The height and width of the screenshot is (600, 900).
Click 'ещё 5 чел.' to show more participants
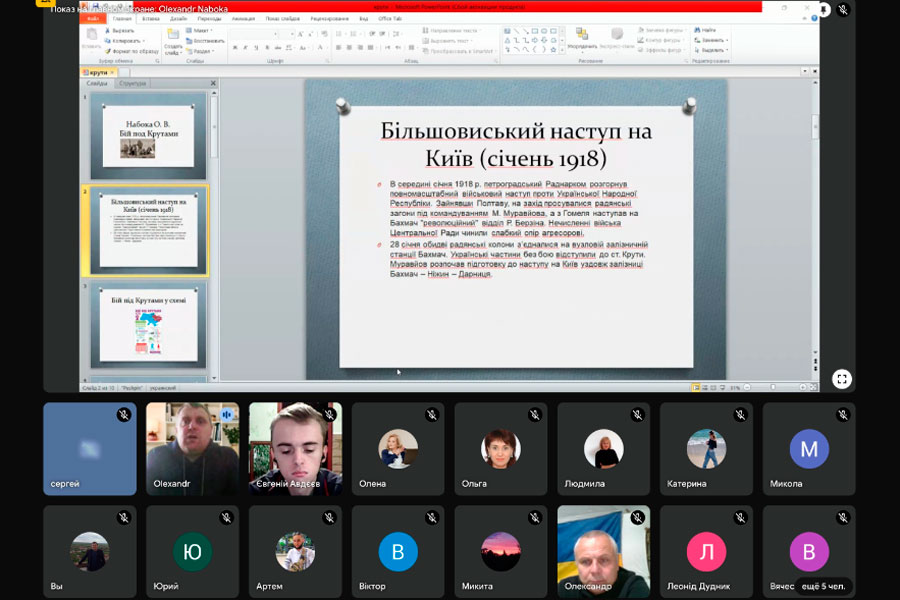click(x=824, y=585)
